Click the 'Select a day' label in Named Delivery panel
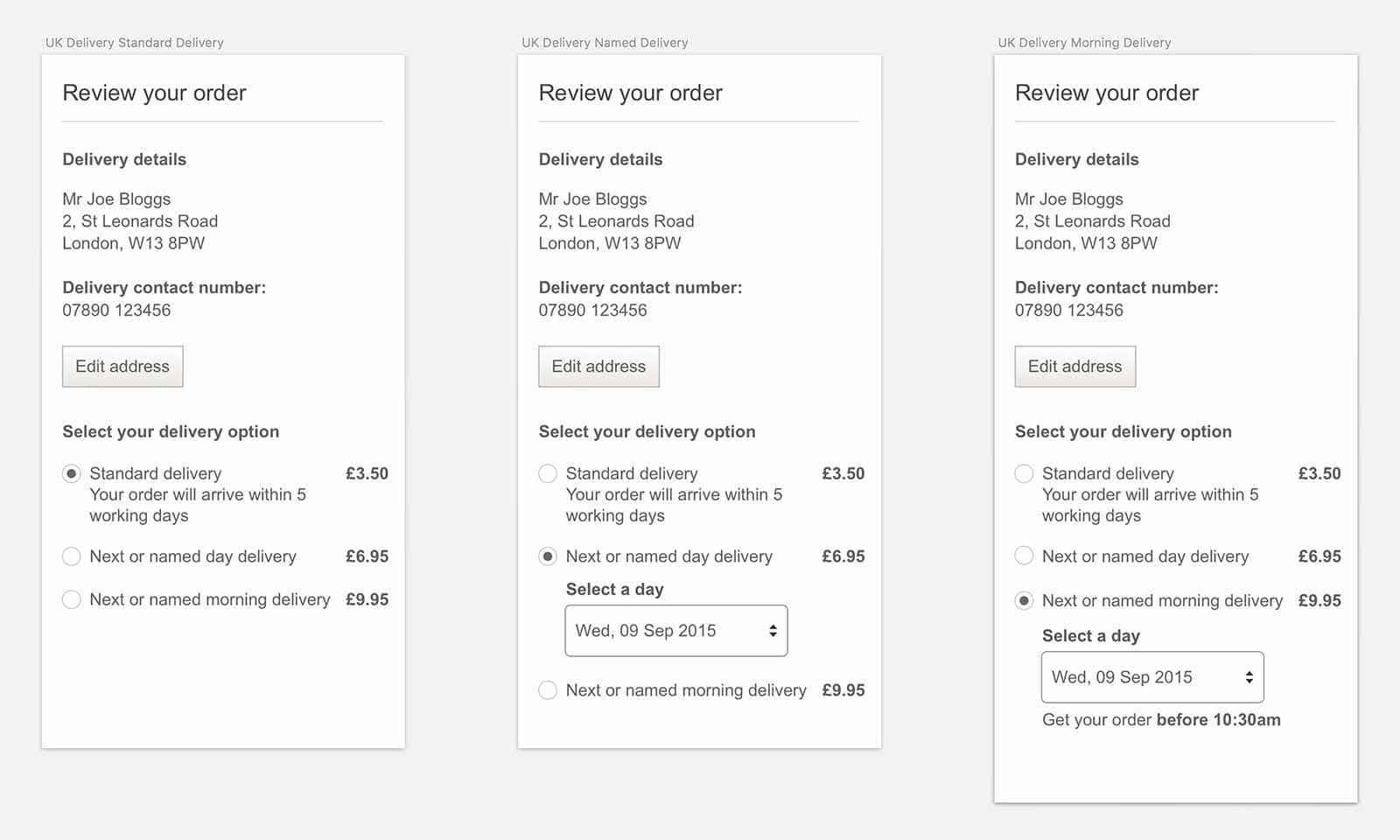 pos(614,590)
